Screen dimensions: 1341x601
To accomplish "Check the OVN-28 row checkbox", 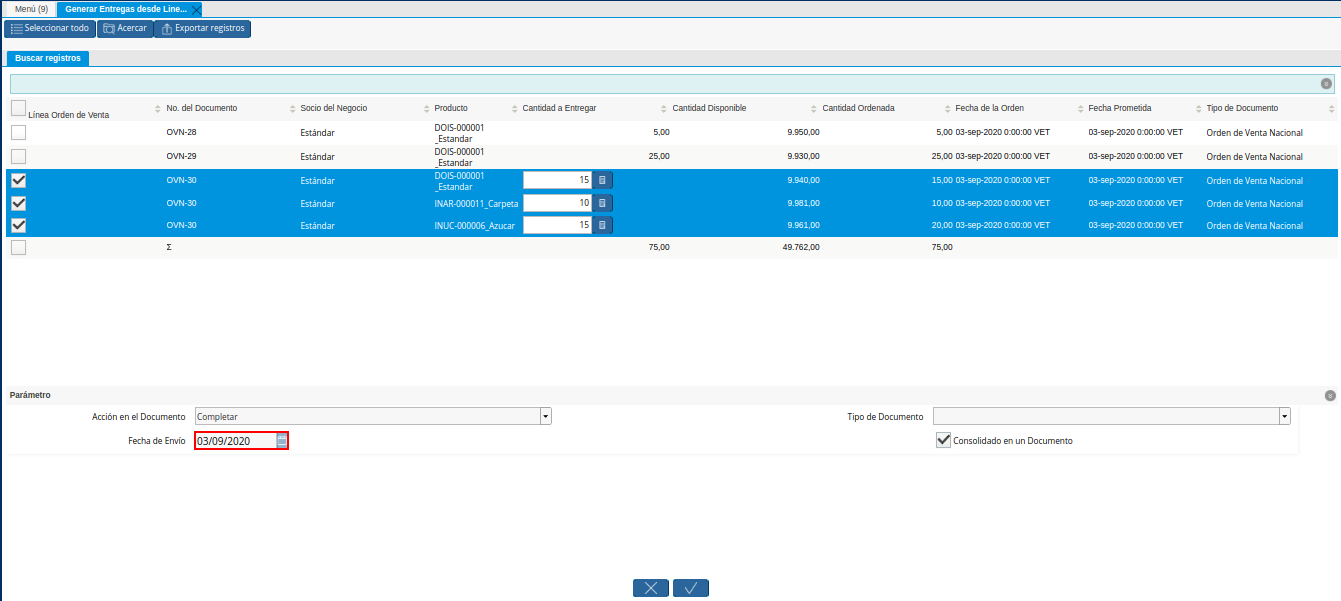I will tap(19, 133).
